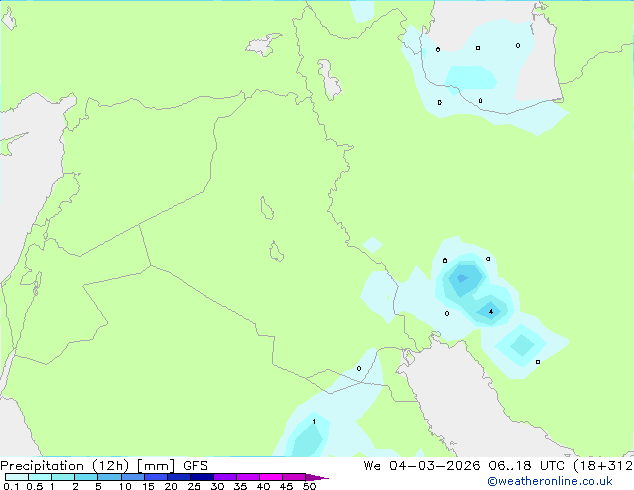Click the weatheronline.co.uk copyright link
Viewport: 634px width, 490px height.
[550, 481]
